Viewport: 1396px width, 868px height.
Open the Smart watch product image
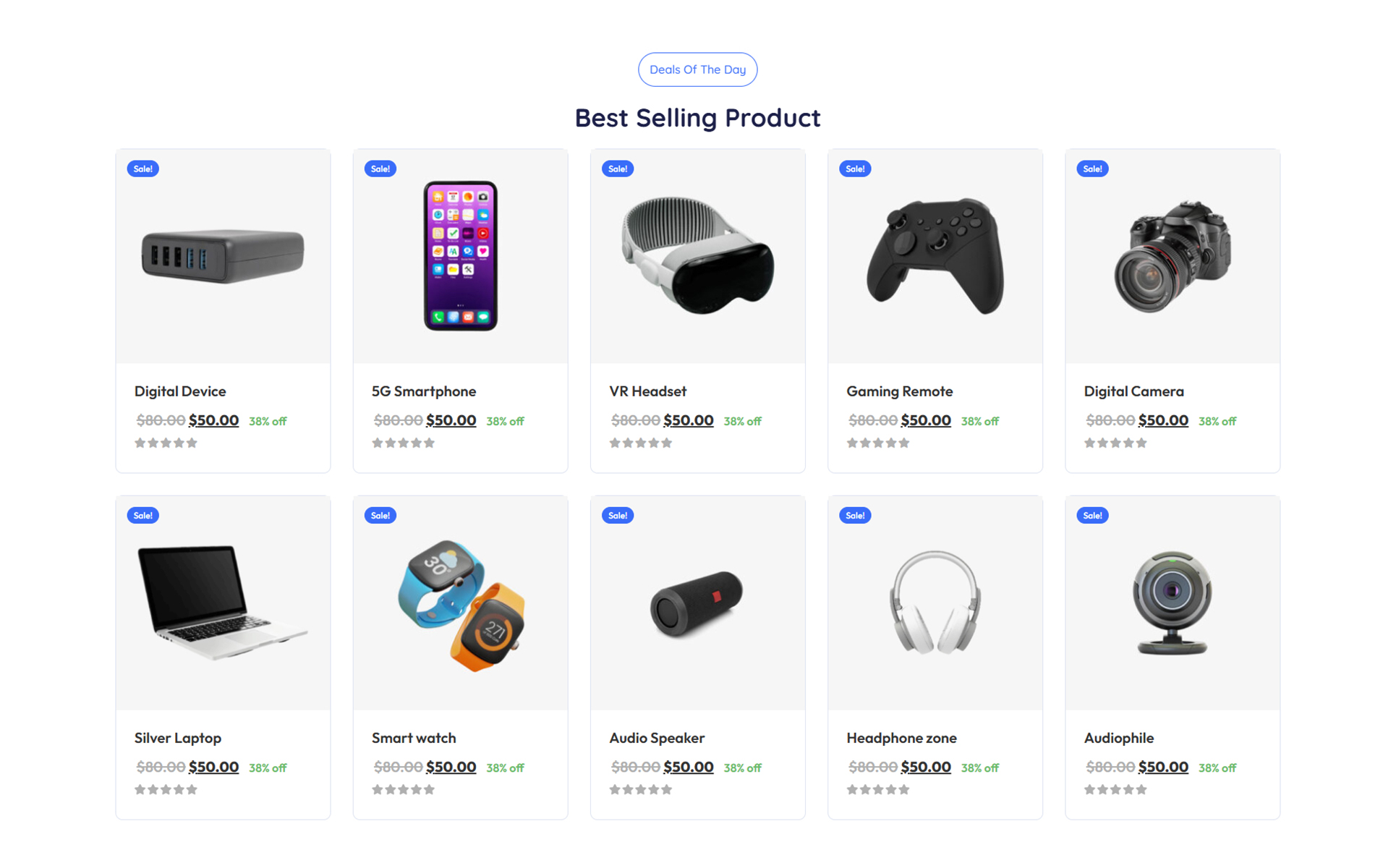pyautogui.click(x=460, y=603)
